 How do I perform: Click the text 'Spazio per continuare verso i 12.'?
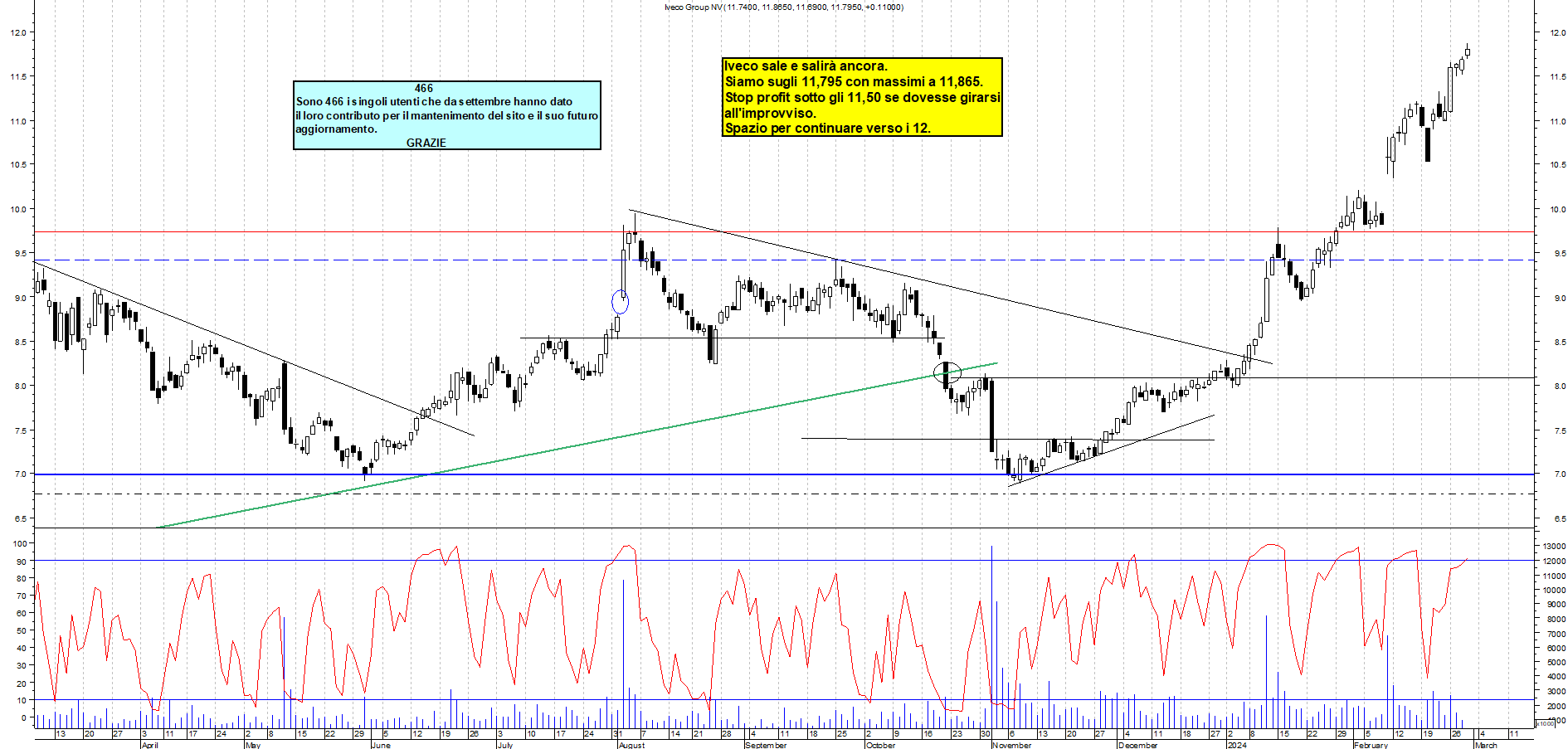click(827, 129)
